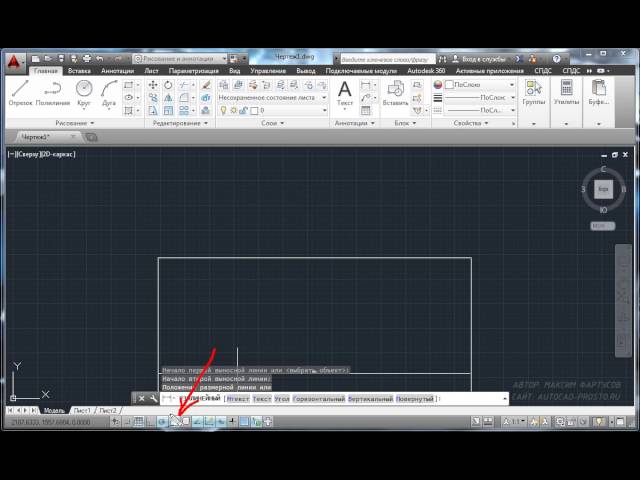Click the Stretch tool icon
The height and width of the screenshot is (480, 640).
pos(153,111)
